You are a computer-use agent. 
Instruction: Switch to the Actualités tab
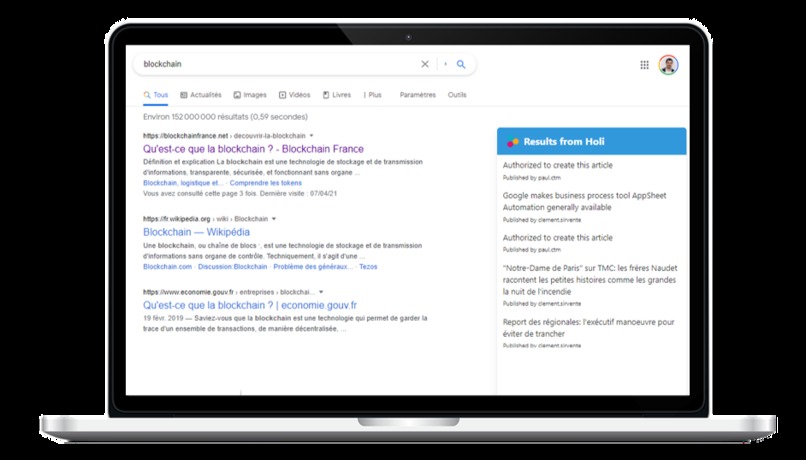coord(200,95)
